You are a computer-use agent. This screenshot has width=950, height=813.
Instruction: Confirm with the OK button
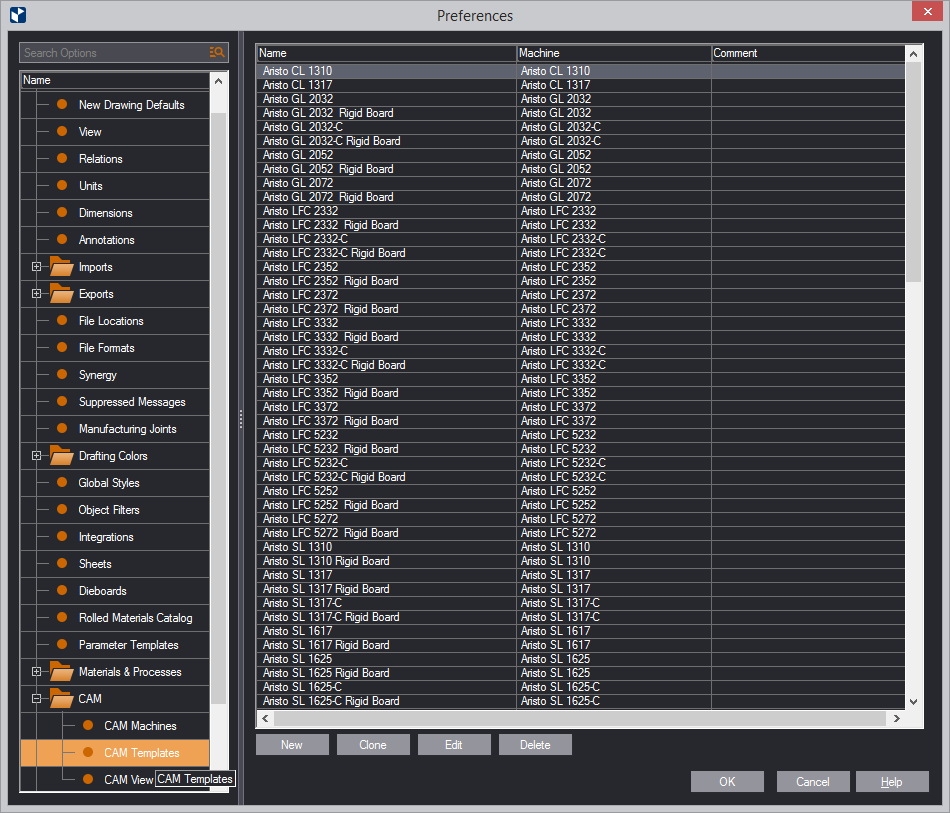tap(727, 781)
